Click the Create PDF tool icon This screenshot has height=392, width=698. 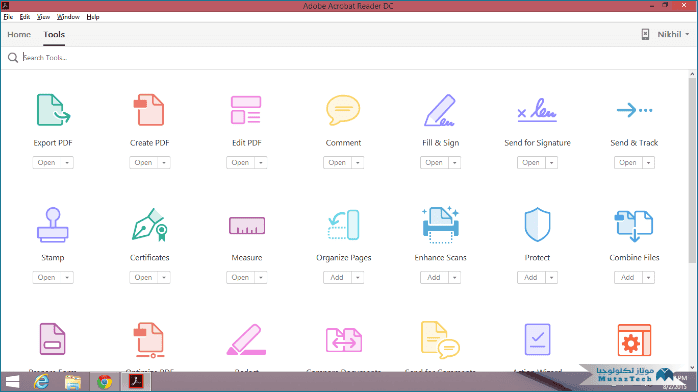[150, 110]
